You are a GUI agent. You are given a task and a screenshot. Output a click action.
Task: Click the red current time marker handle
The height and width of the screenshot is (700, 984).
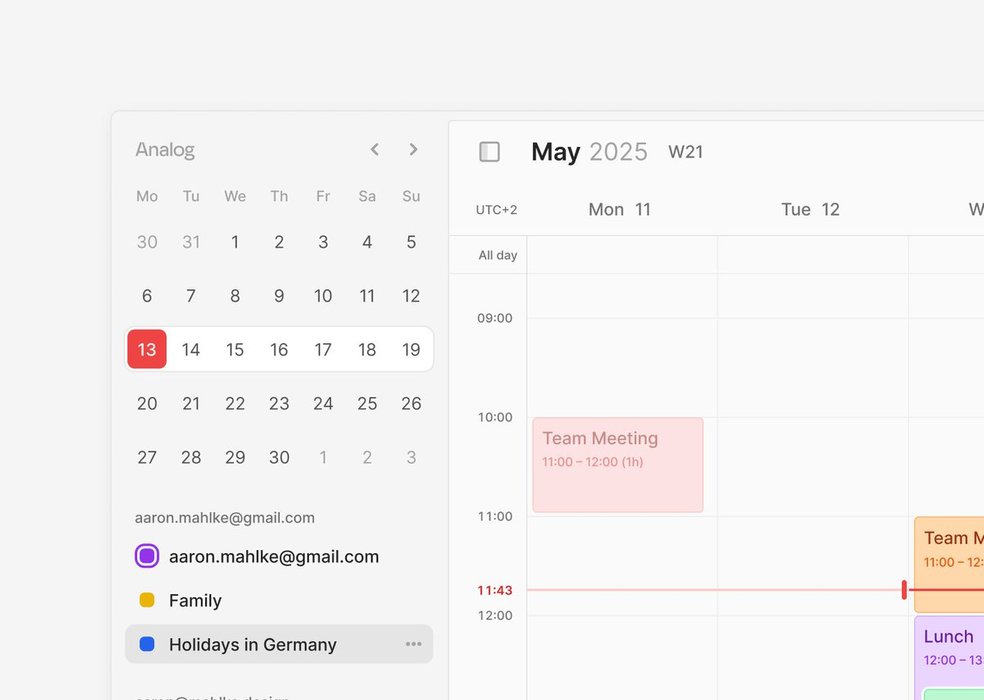904,590
